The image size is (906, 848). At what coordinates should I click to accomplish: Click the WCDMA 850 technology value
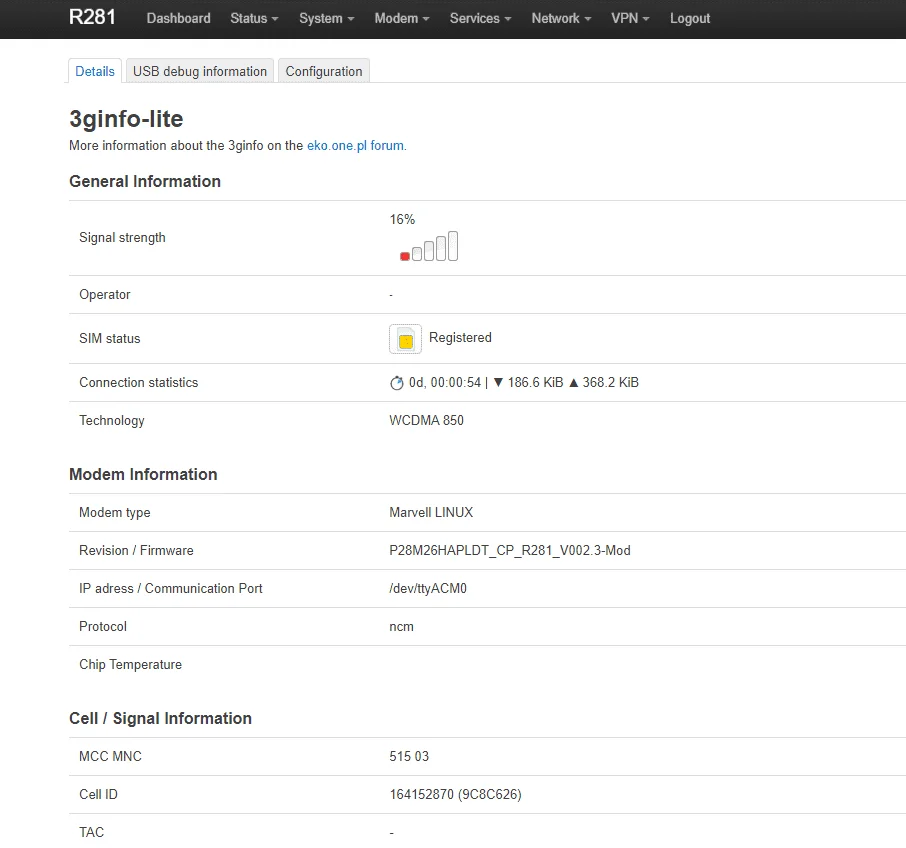pos(426,421)
